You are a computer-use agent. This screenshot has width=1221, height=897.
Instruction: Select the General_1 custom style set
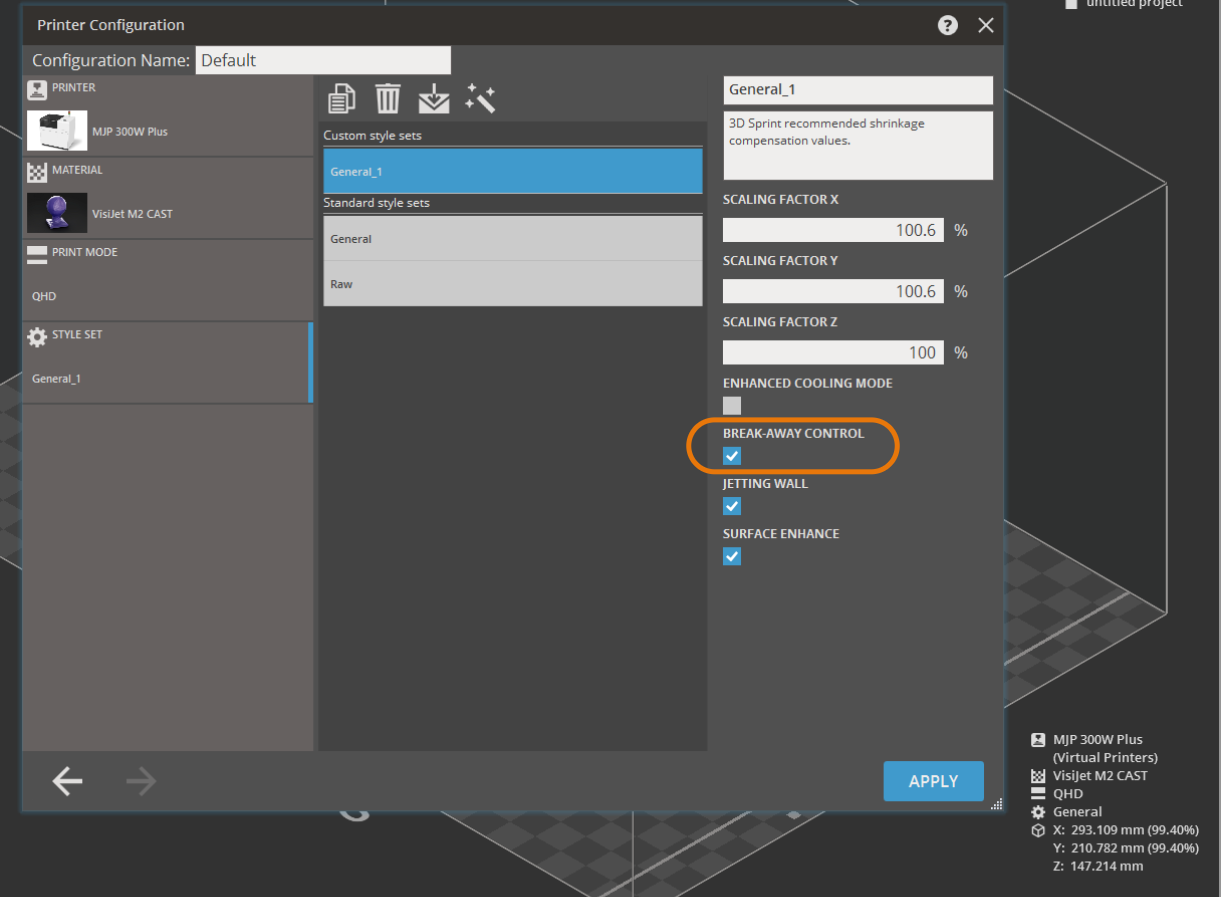tap(512, 172)
